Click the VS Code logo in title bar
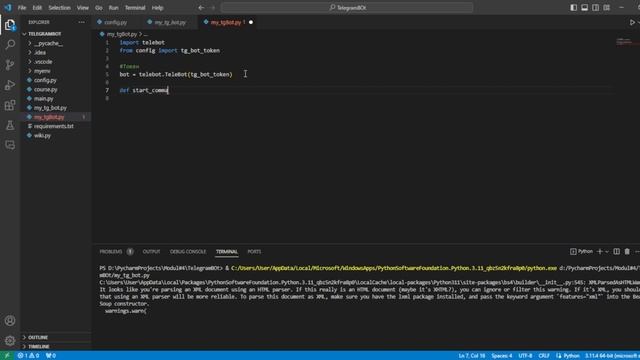The height and width of the screenshot is (360, 640). click(8, 7)
